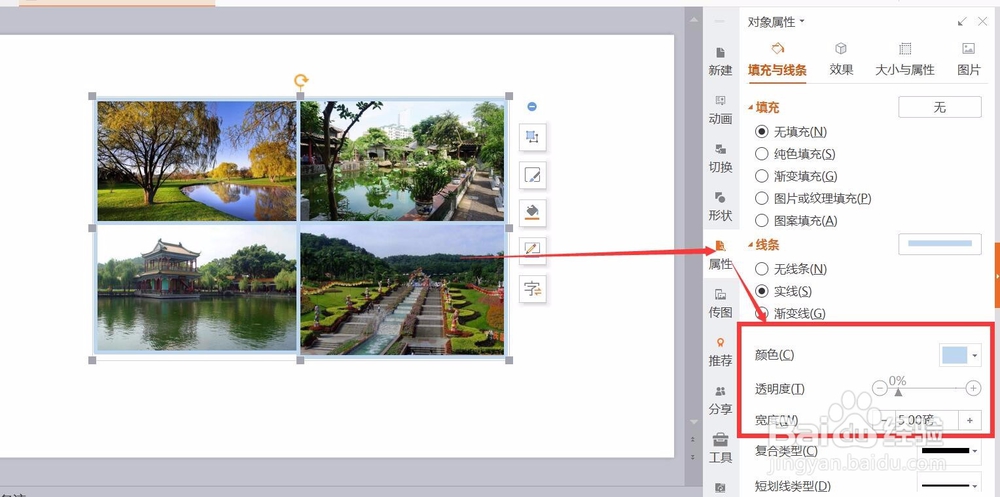The height and width of the screenshot is (497, 1000).
Task: Click the rotate handle above the picture
Action: [x=301, y=80]
